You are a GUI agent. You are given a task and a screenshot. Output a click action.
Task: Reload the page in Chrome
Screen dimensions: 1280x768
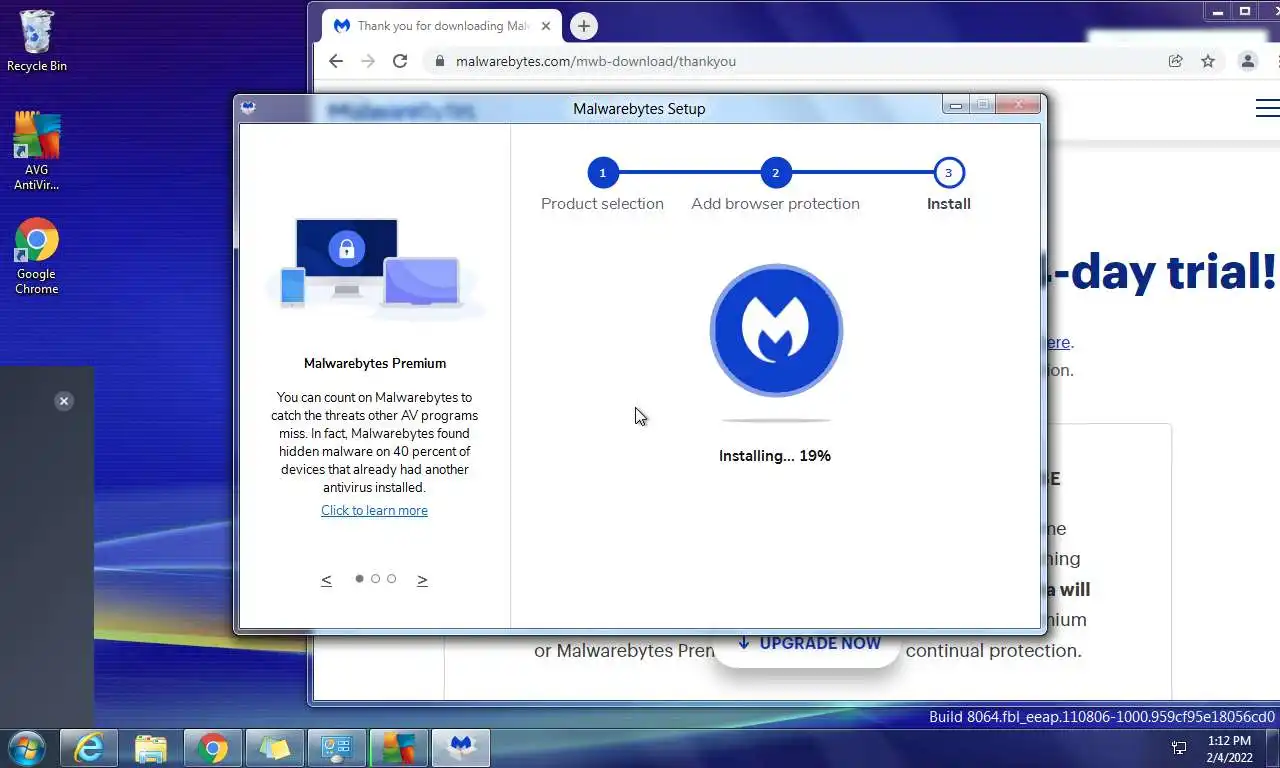click(x=400, y=61)
